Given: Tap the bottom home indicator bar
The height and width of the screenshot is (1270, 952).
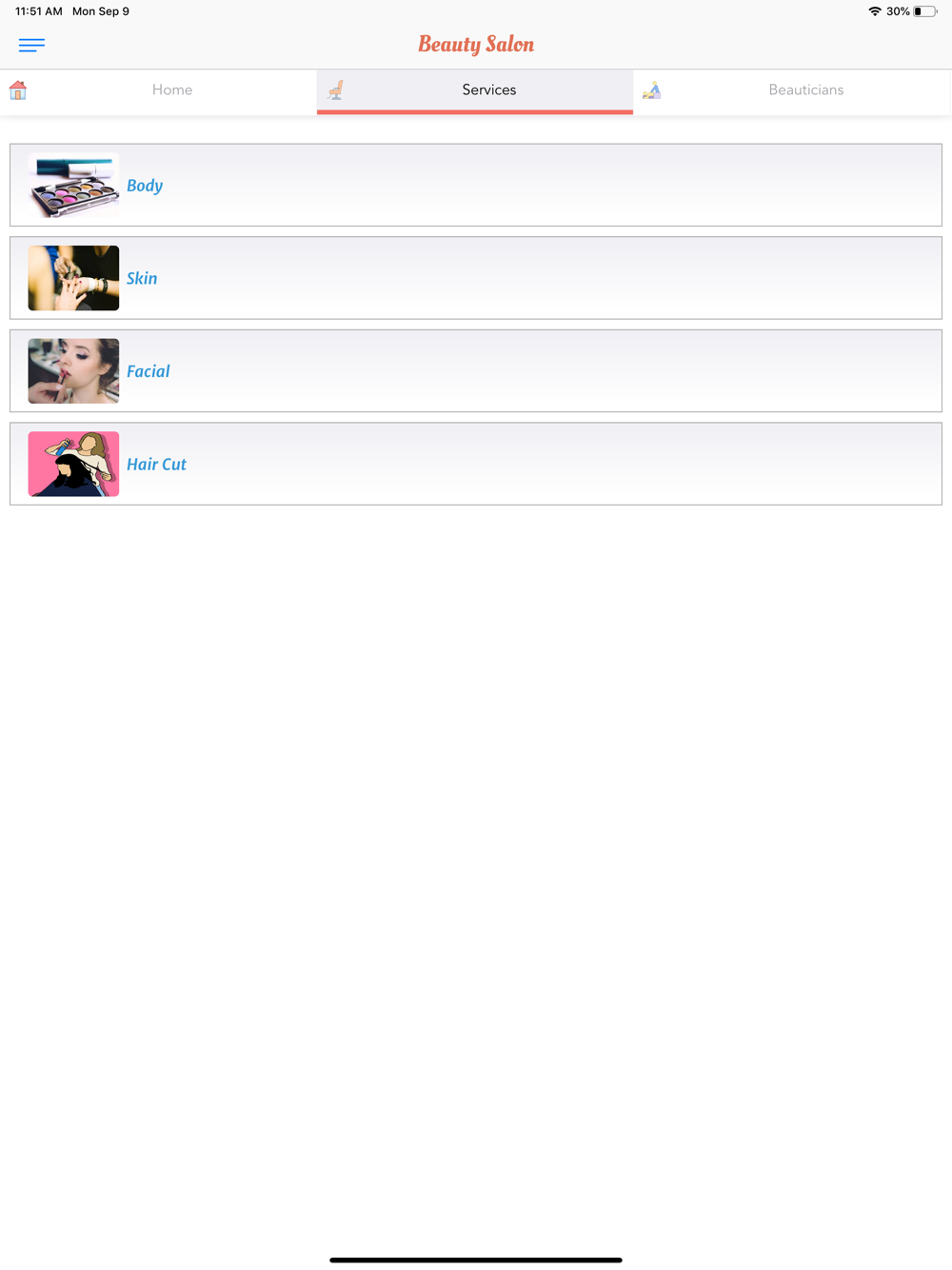Looking at the screenshot, I should click(x=476, y=1260).
